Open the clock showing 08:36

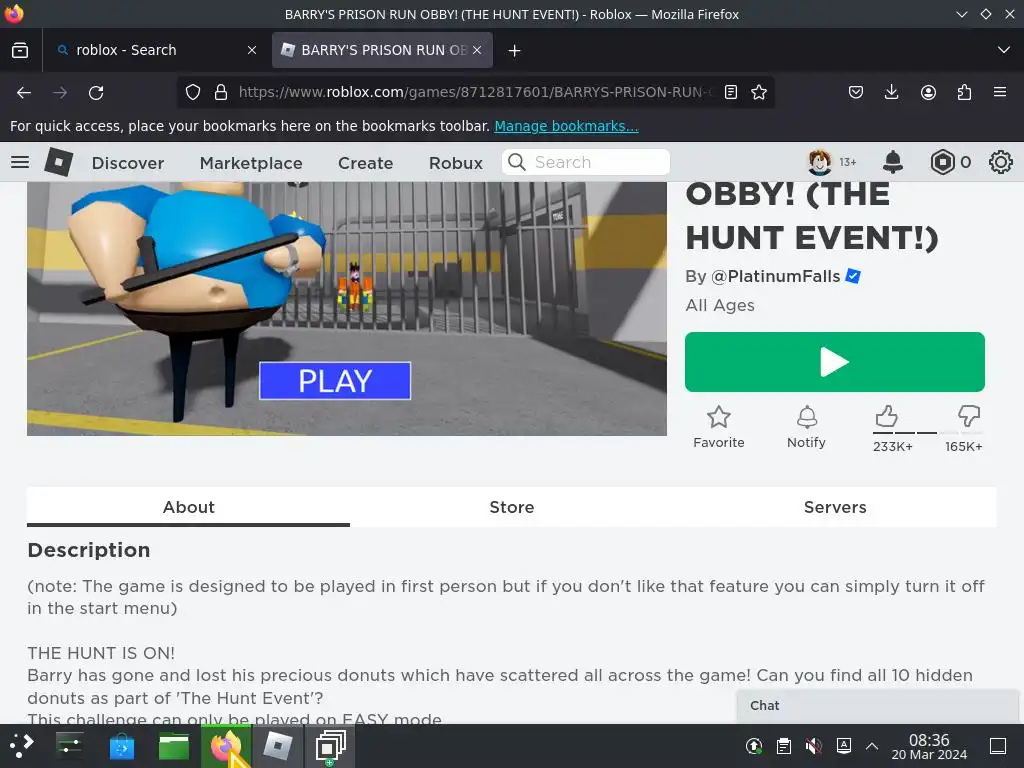point(929,746)
